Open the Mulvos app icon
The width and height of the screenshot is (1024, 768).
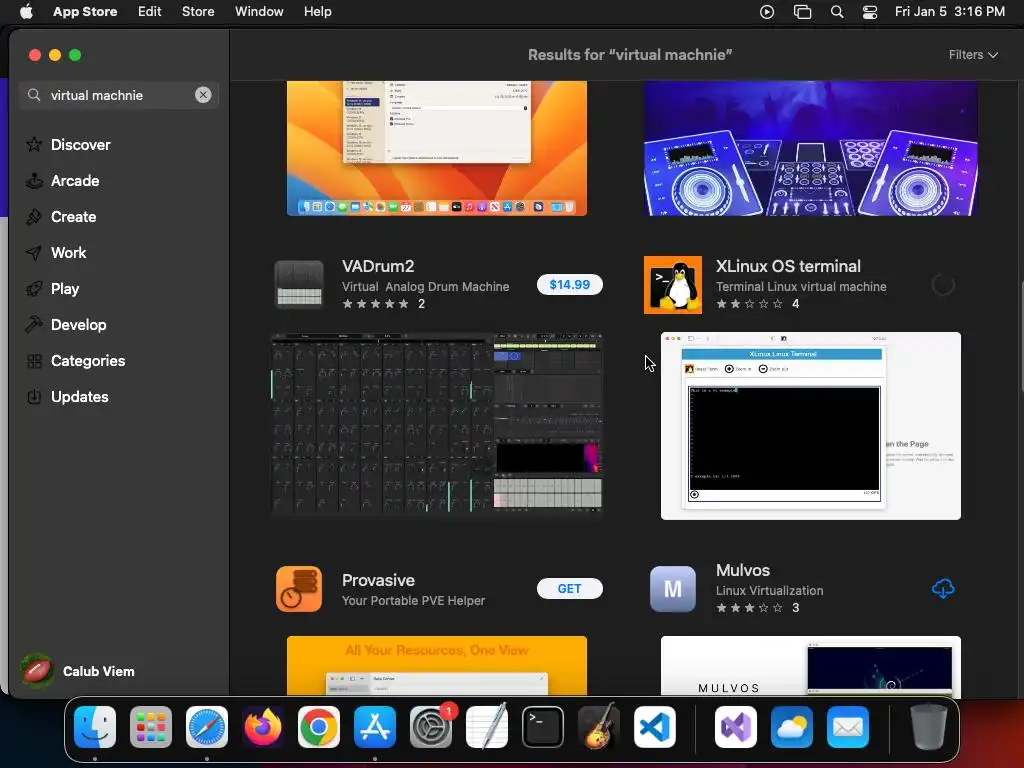(x=673, y=588)
